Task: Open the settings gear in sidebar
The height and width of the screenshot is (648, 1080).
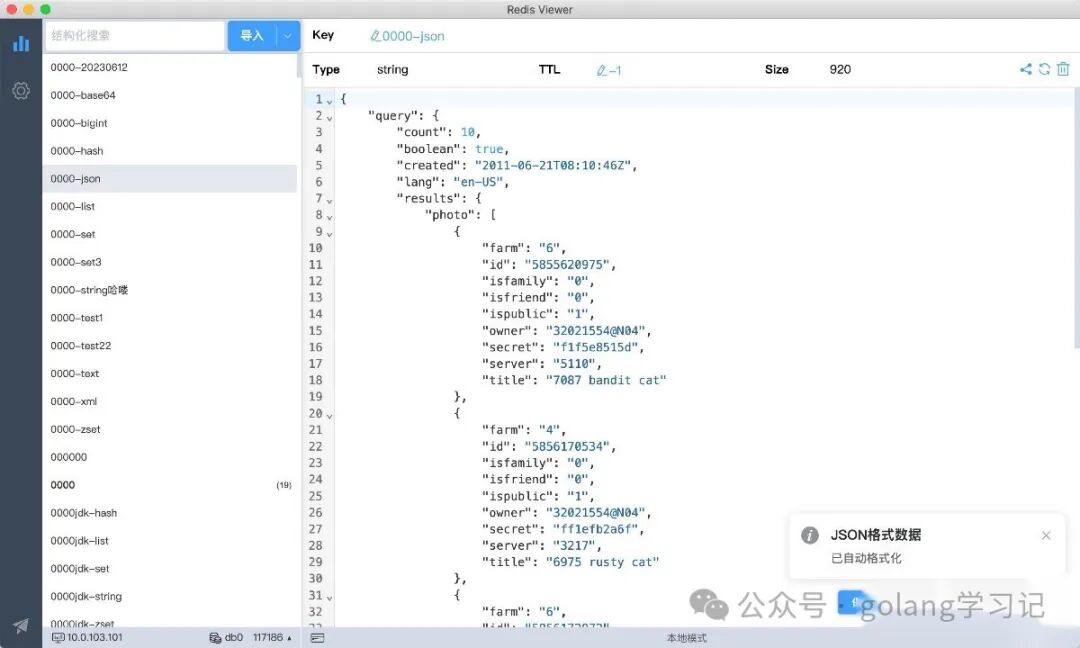Action: tap(21, 90)
